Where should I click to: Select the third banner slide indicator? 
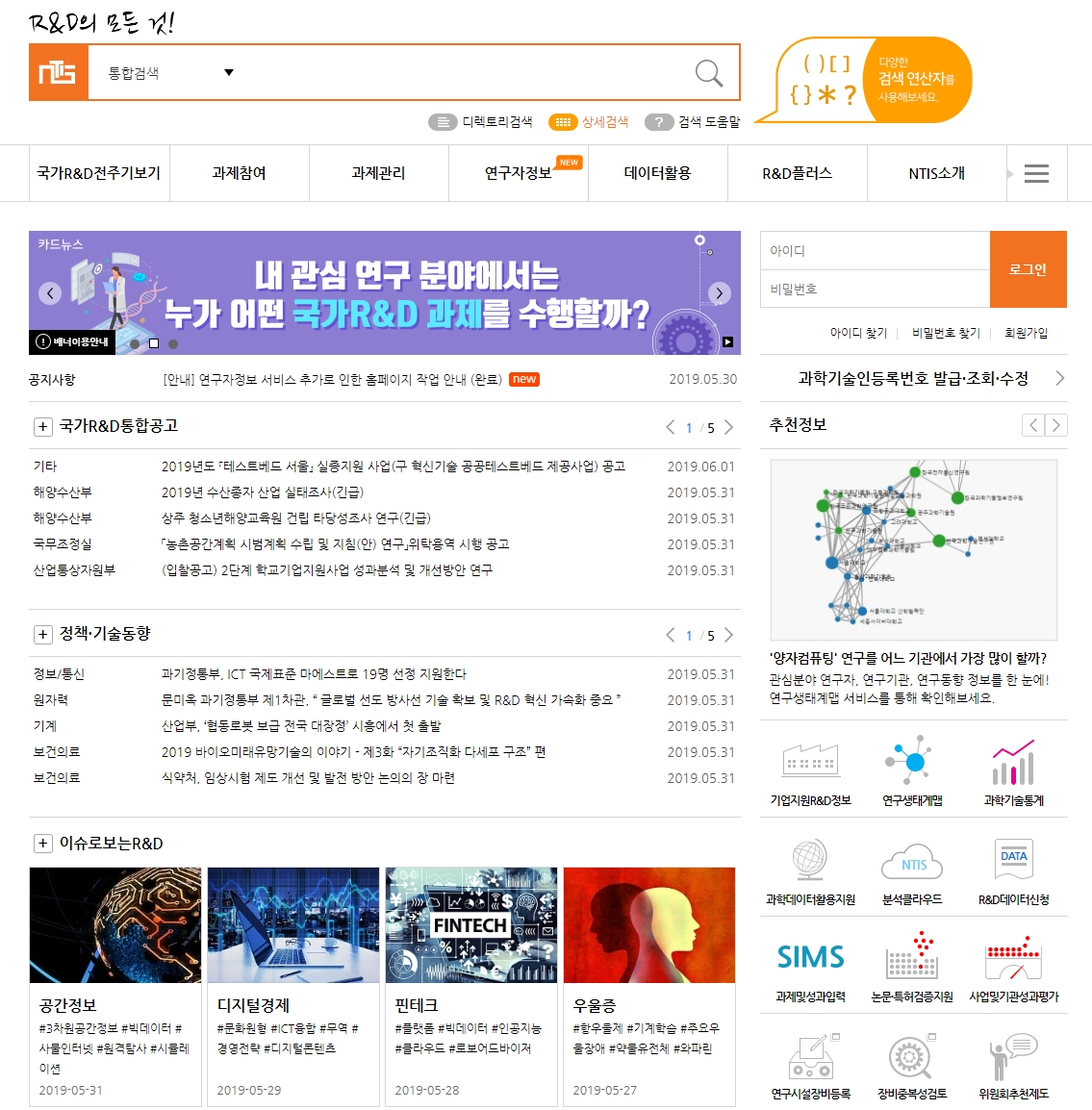tap(173, 343)
